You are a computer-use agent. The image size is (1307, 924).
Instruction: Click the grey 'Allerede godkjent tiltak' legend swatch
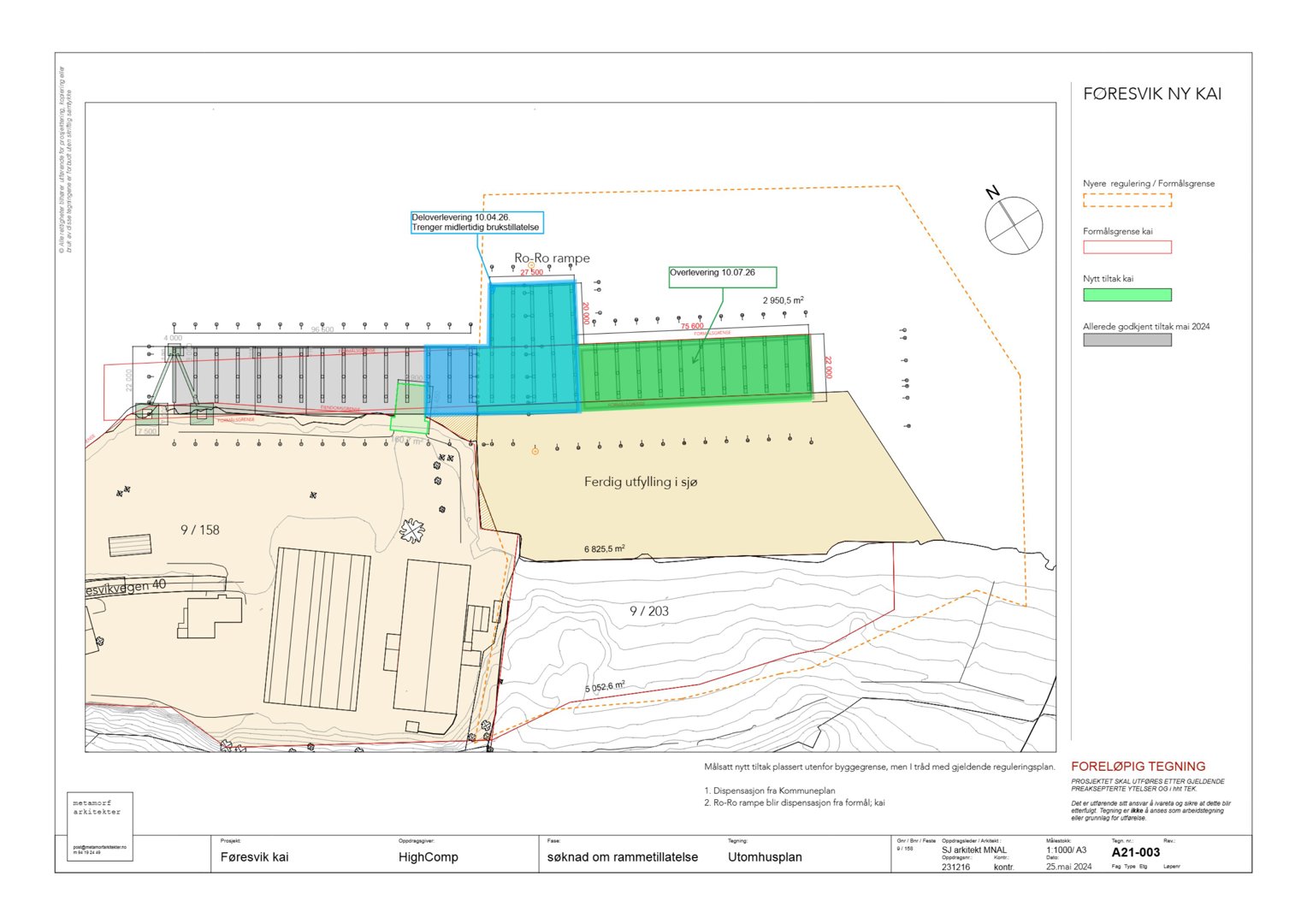tap(1127, 340)
